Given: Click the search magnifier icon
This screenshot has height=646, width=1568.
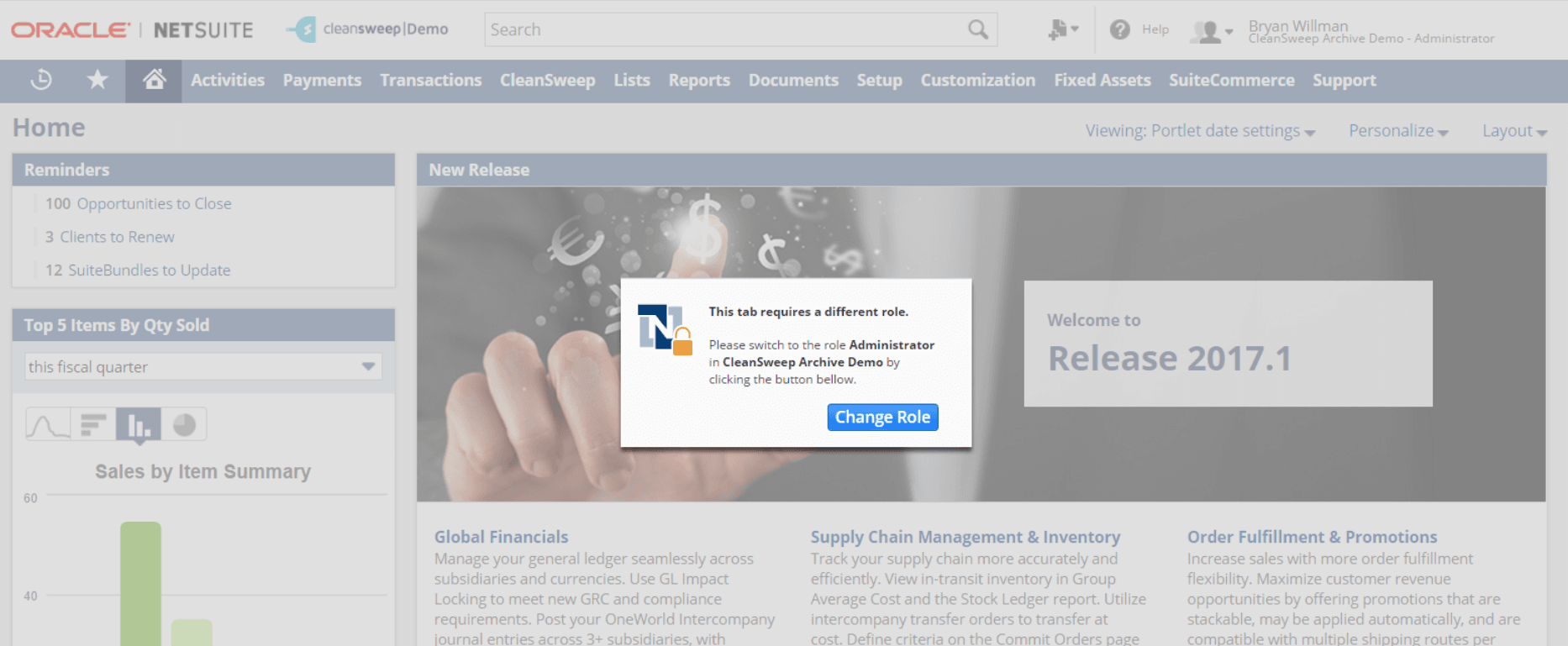Looking at the screenshot, I should coord(977,29).
